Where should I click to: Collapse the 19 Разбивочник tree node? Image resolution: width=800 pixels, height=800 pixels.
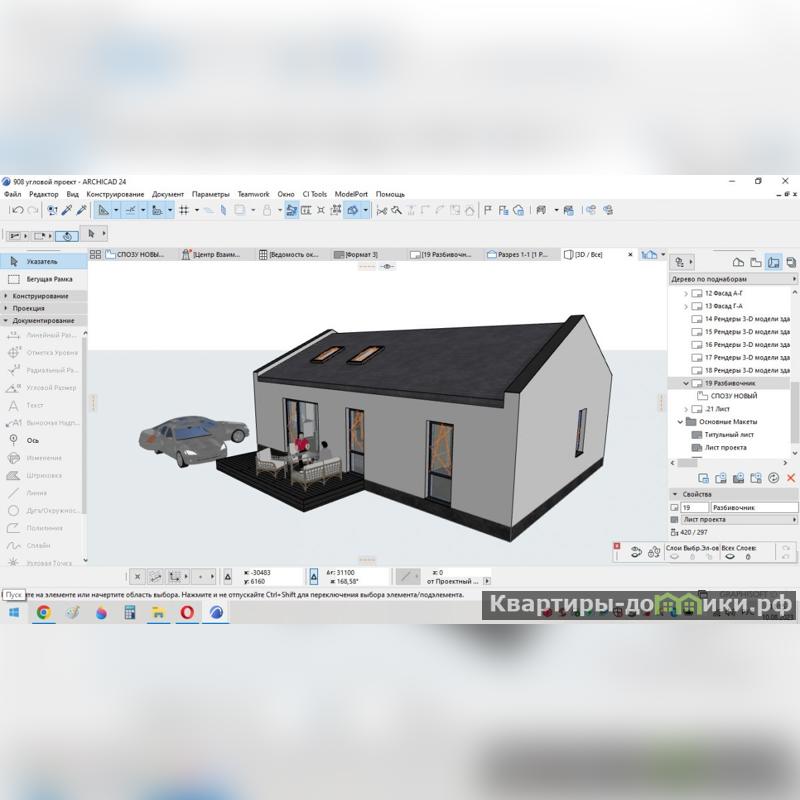[x=686, y=383]
